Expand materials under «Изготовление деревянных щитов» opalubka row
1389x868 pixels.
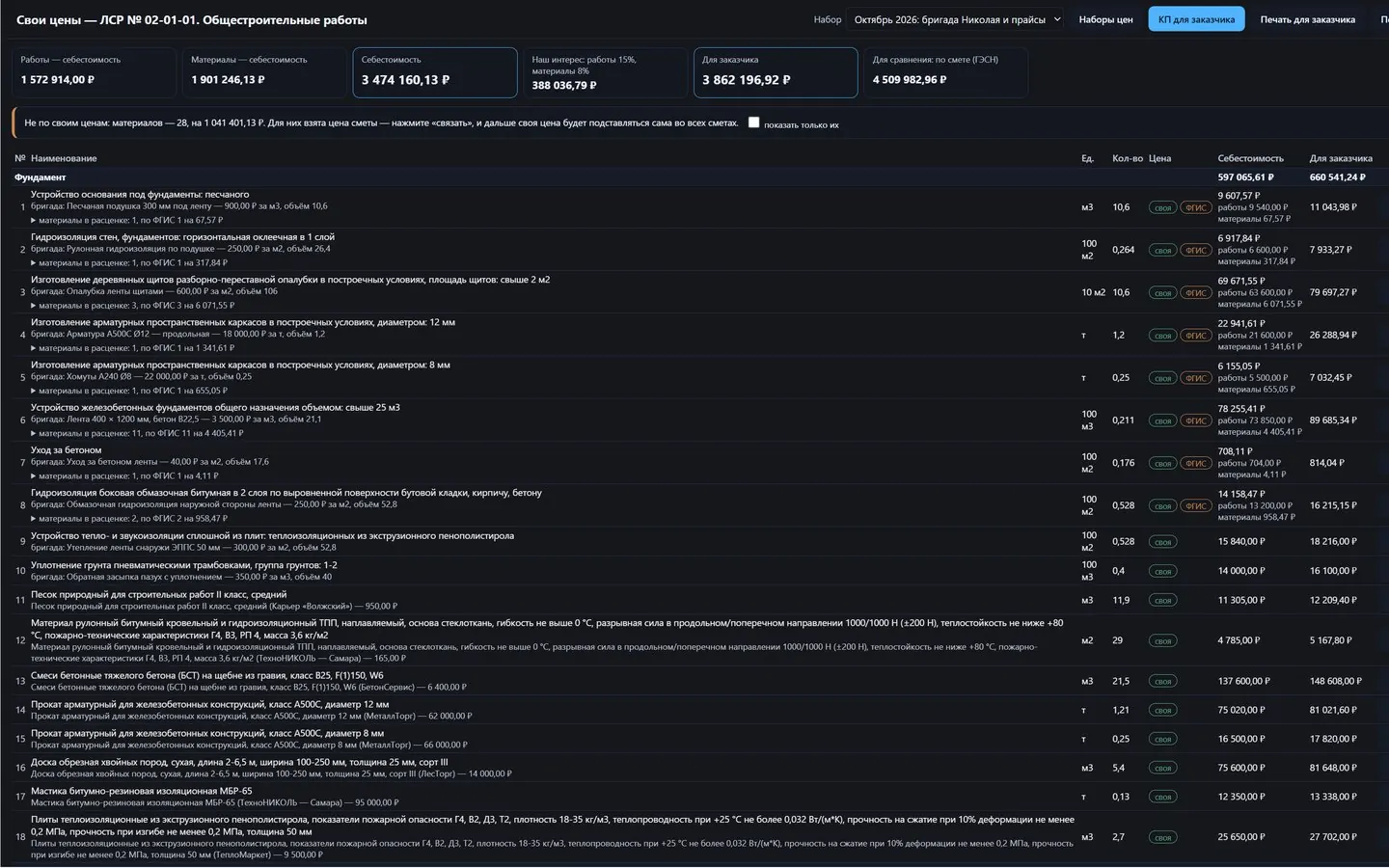pyautogui.click(x=132, y=305)
